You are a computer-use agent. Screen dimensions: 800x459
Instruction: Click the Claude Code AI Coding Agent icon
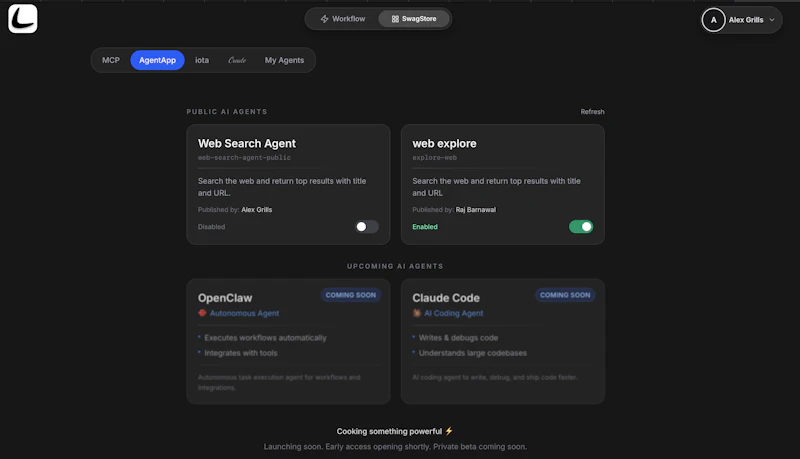click(x=416, y=313)
